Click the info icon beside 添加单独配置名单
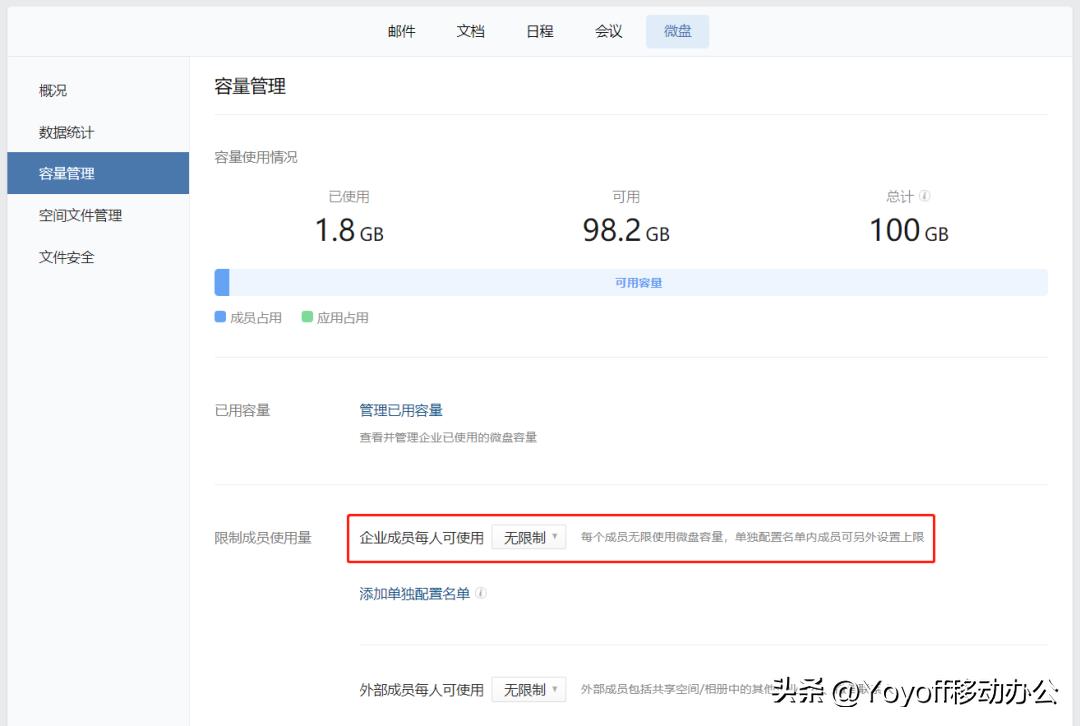 [482, 592]
